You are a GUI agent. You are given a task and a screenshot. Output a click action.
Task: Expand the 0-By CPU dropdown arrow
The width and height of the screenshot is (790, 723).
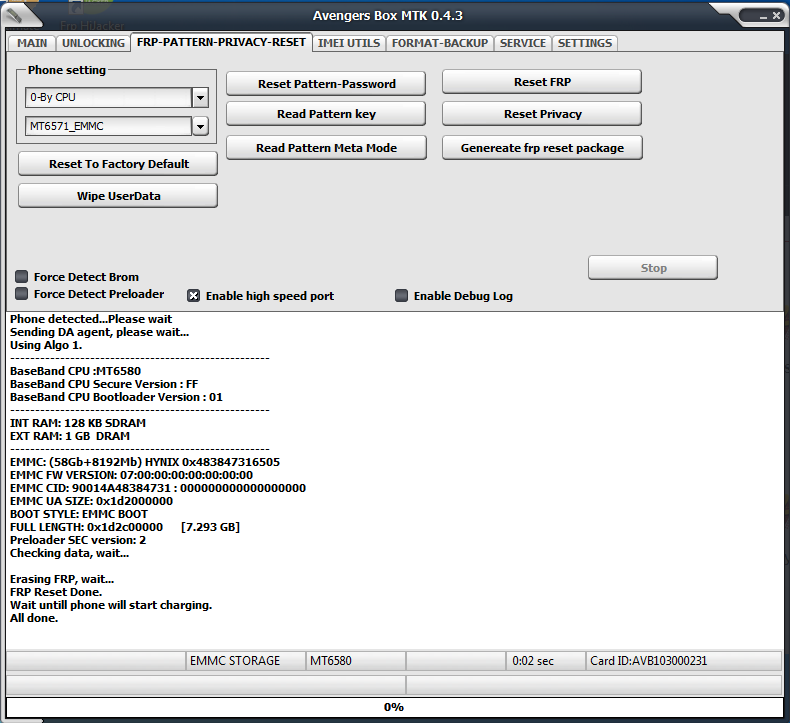click(x=201, y=97)
